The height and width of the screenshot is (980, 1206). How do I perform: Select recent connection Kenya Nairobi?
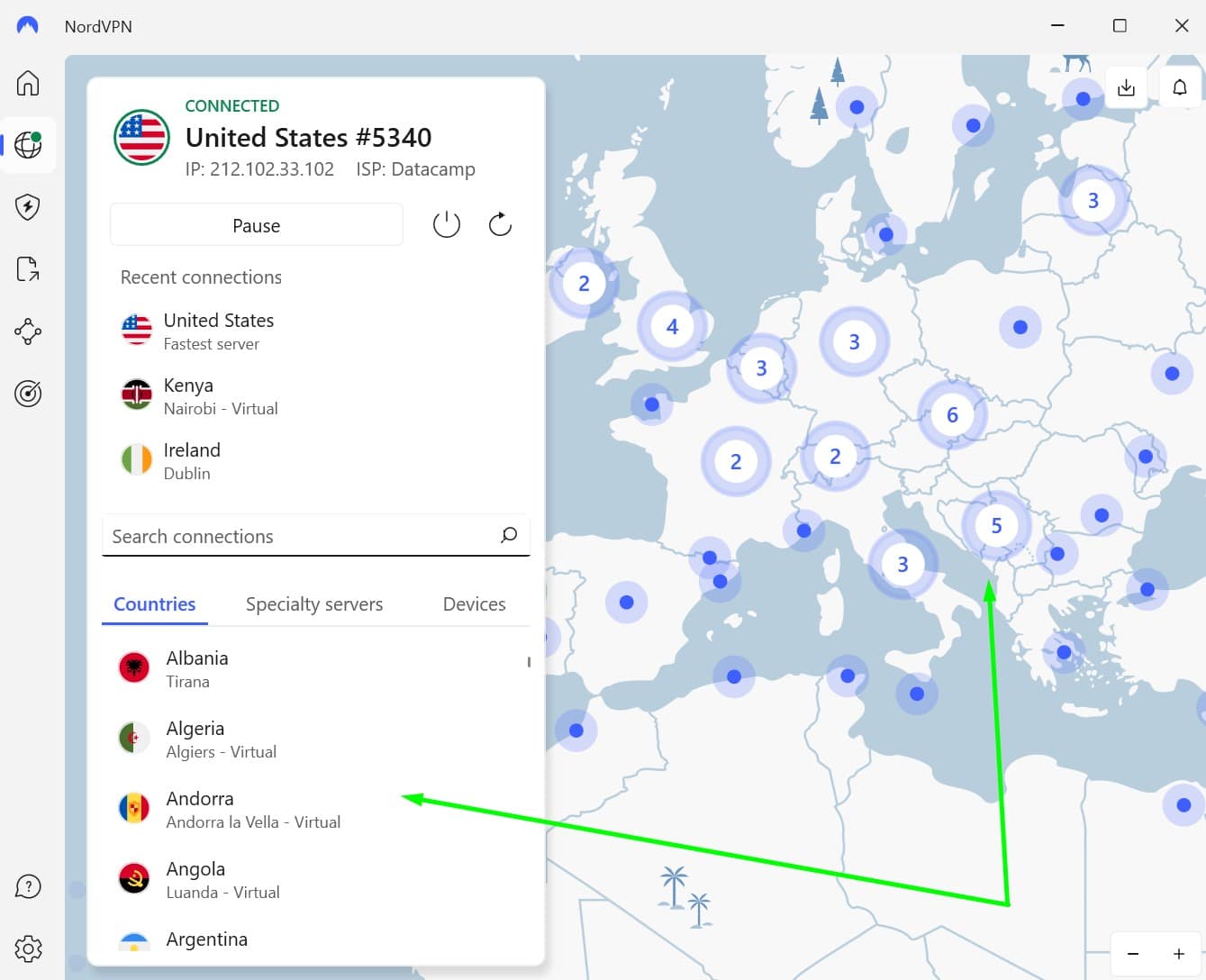[315, 395]
